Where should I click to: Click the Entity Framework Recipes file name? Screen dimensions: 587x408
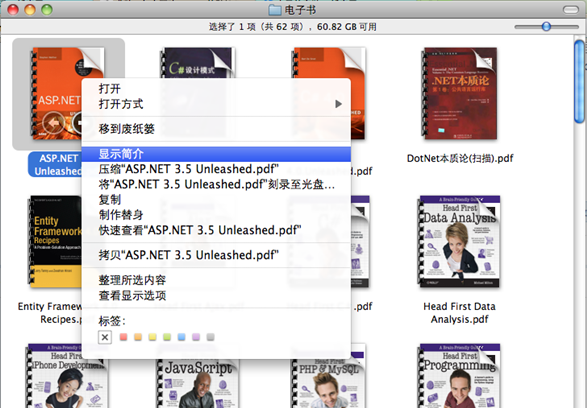click(x=50, y=313)
